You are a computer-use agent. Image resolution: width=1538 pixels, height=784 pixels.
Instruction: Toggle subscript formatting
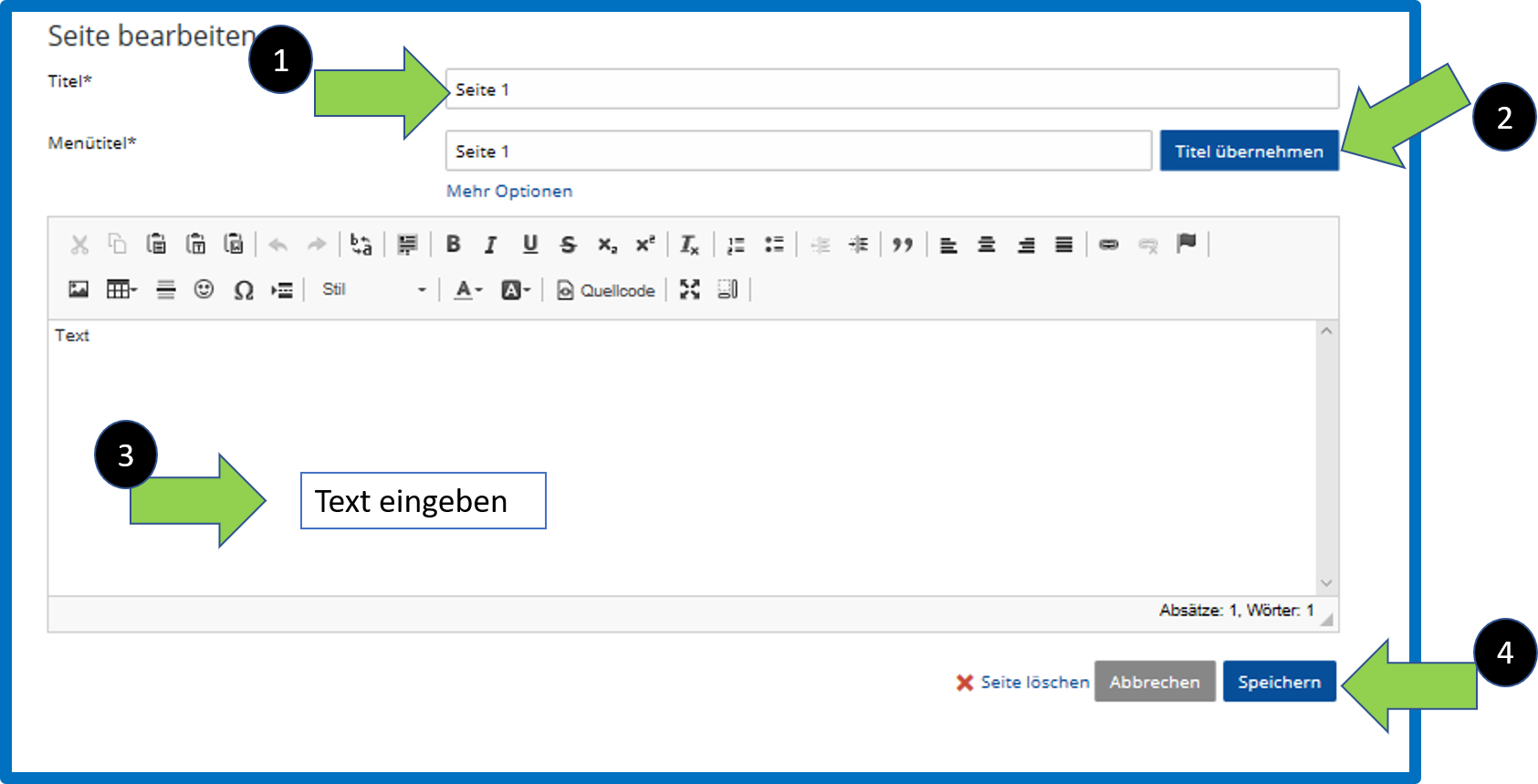pyautogui.click(x=607, y=245)
